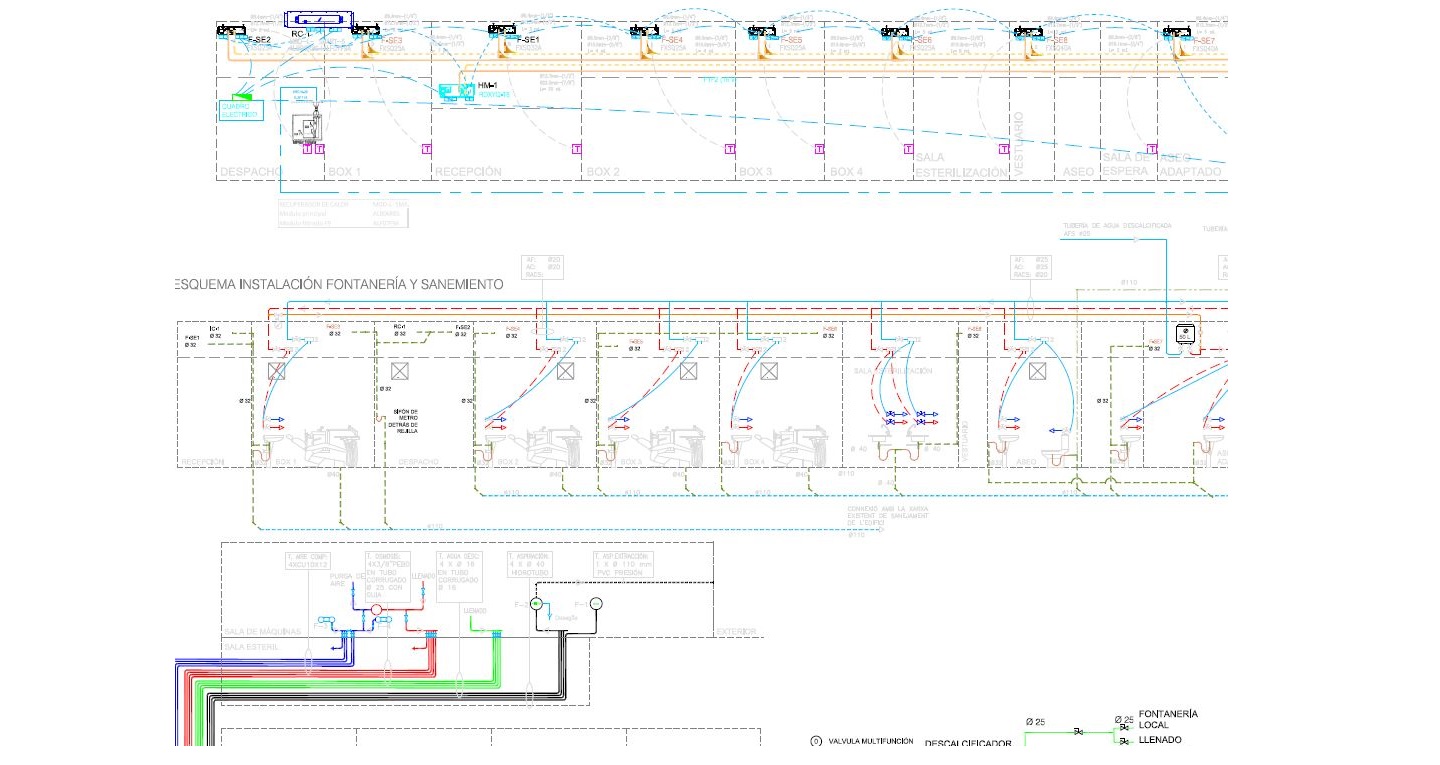The width and height of the screenshot is (1440, 765).
Task: Select the F-SE2 fan unit label
Action: click(x=258, y=39)
